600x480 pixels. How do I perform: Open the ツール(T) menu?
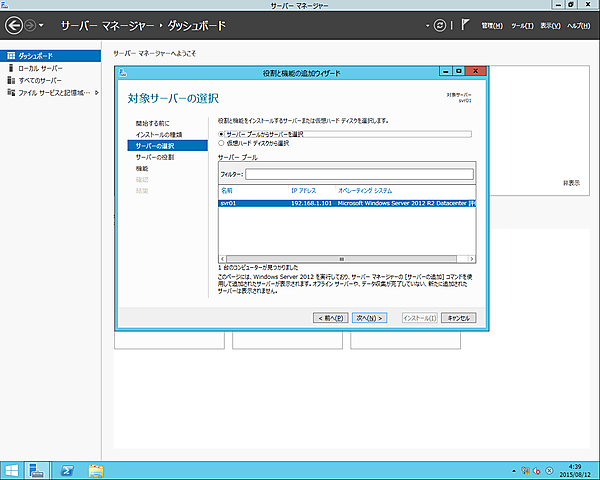[522, 24]
